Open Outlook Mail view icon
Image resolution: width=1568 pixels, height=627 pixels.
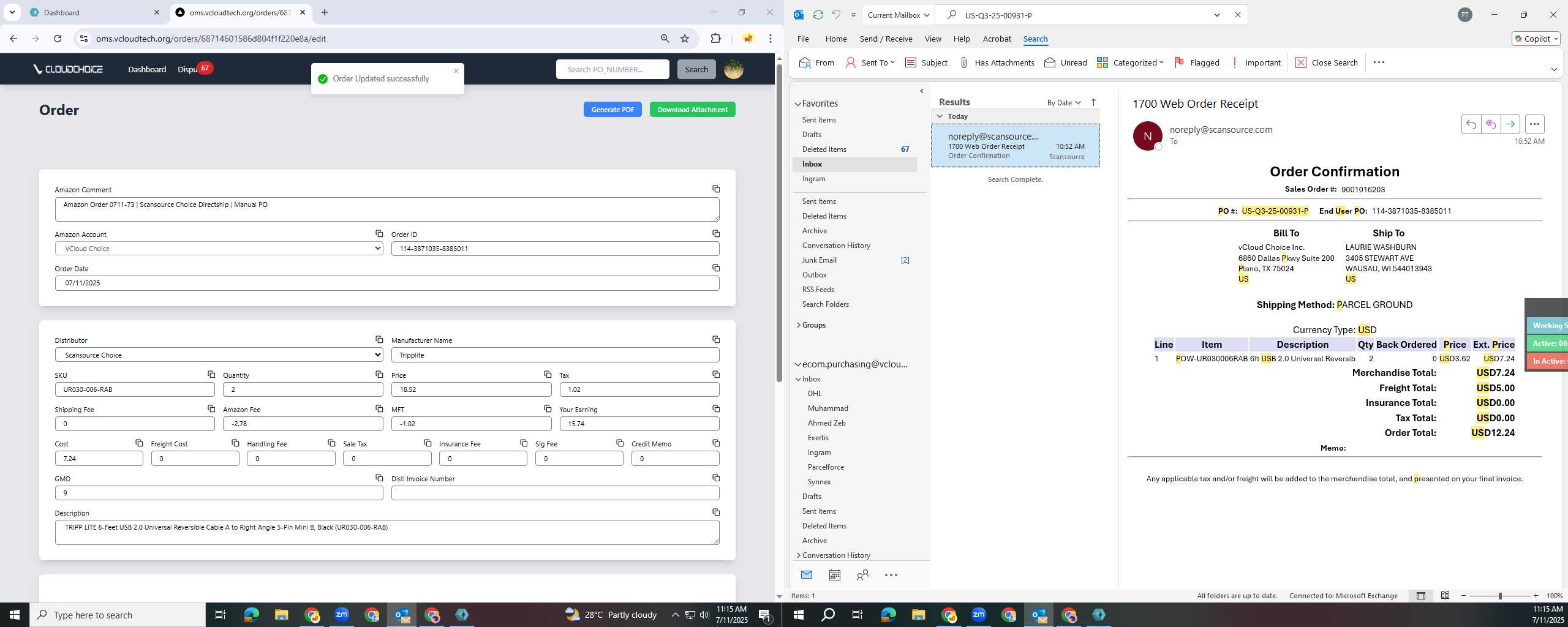pos(807,575)
